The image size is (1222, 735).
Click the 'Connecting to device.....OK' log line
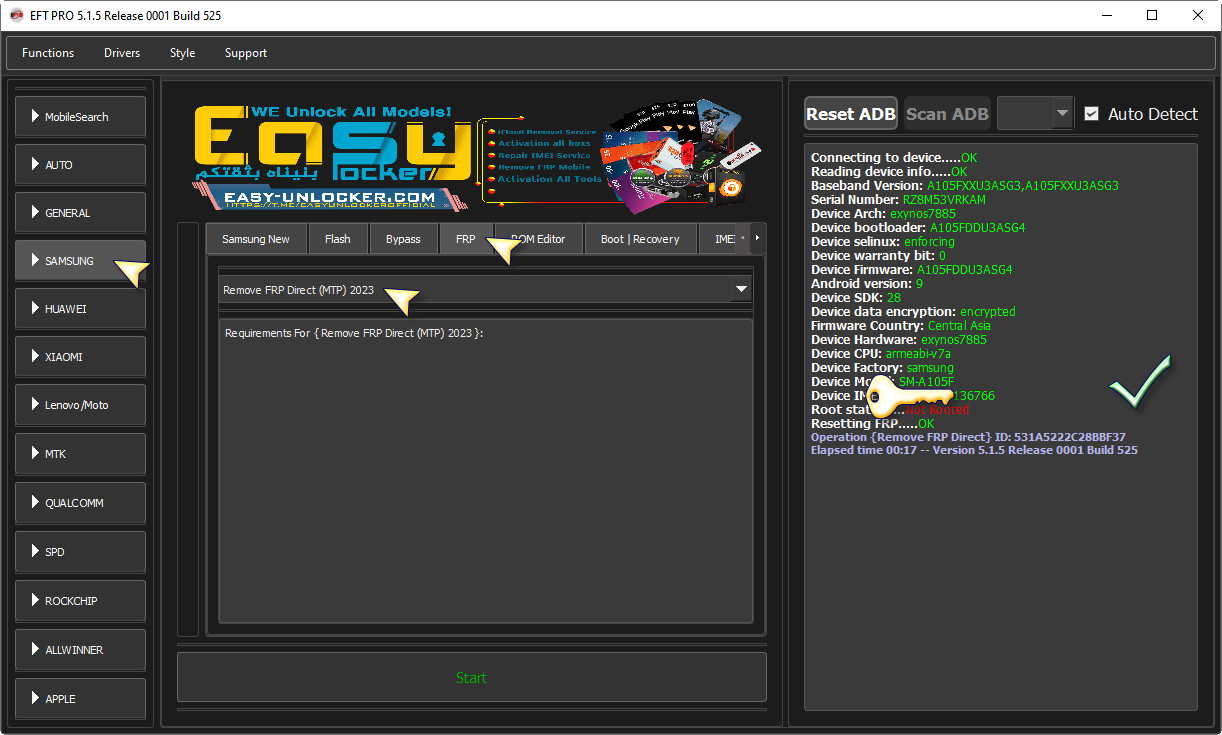point(894,158)
